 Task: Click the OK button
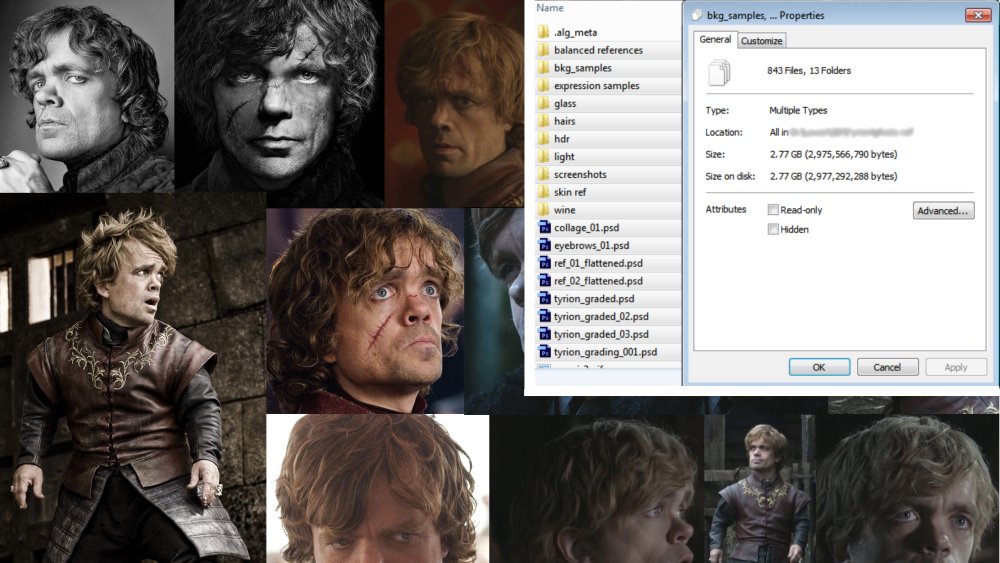coord(819,367)
